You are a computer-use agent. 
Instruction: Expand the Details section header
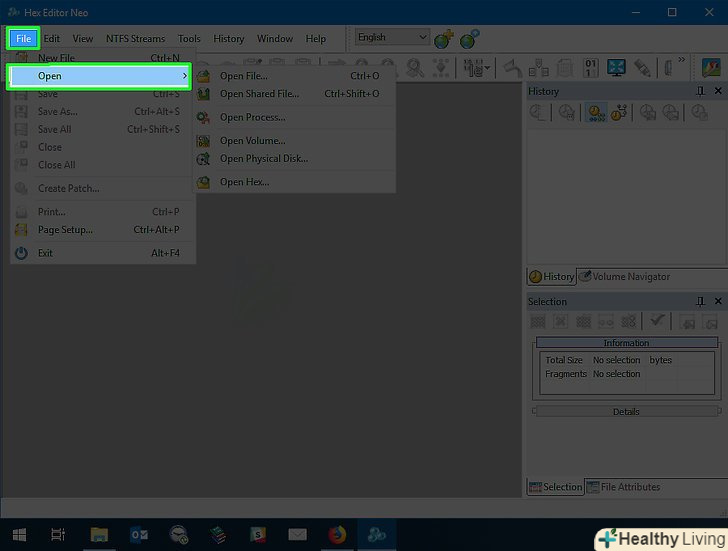click(x=626, y=411)
